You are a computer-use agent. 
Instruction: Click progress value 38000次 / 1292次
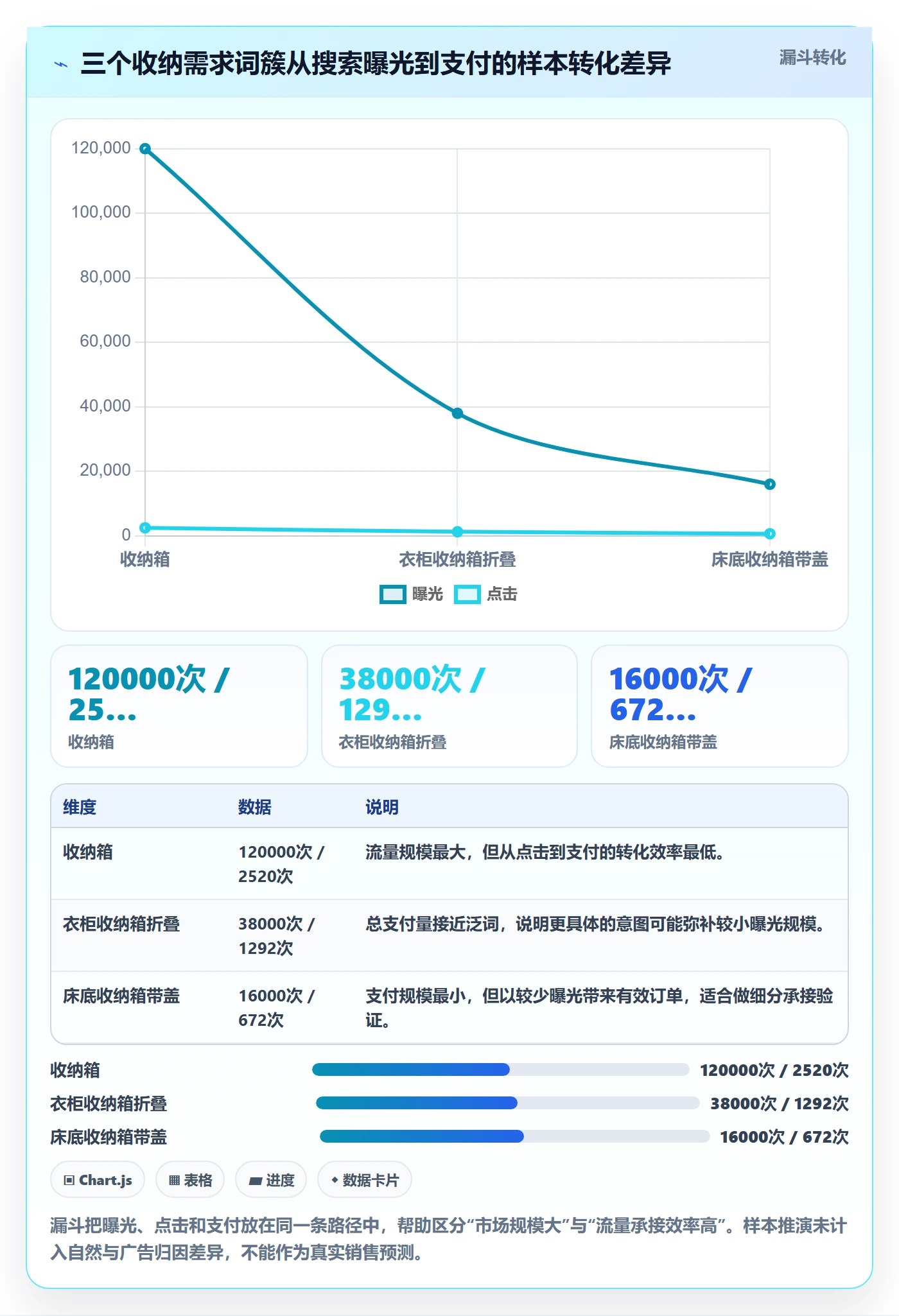coord(780,1104)
